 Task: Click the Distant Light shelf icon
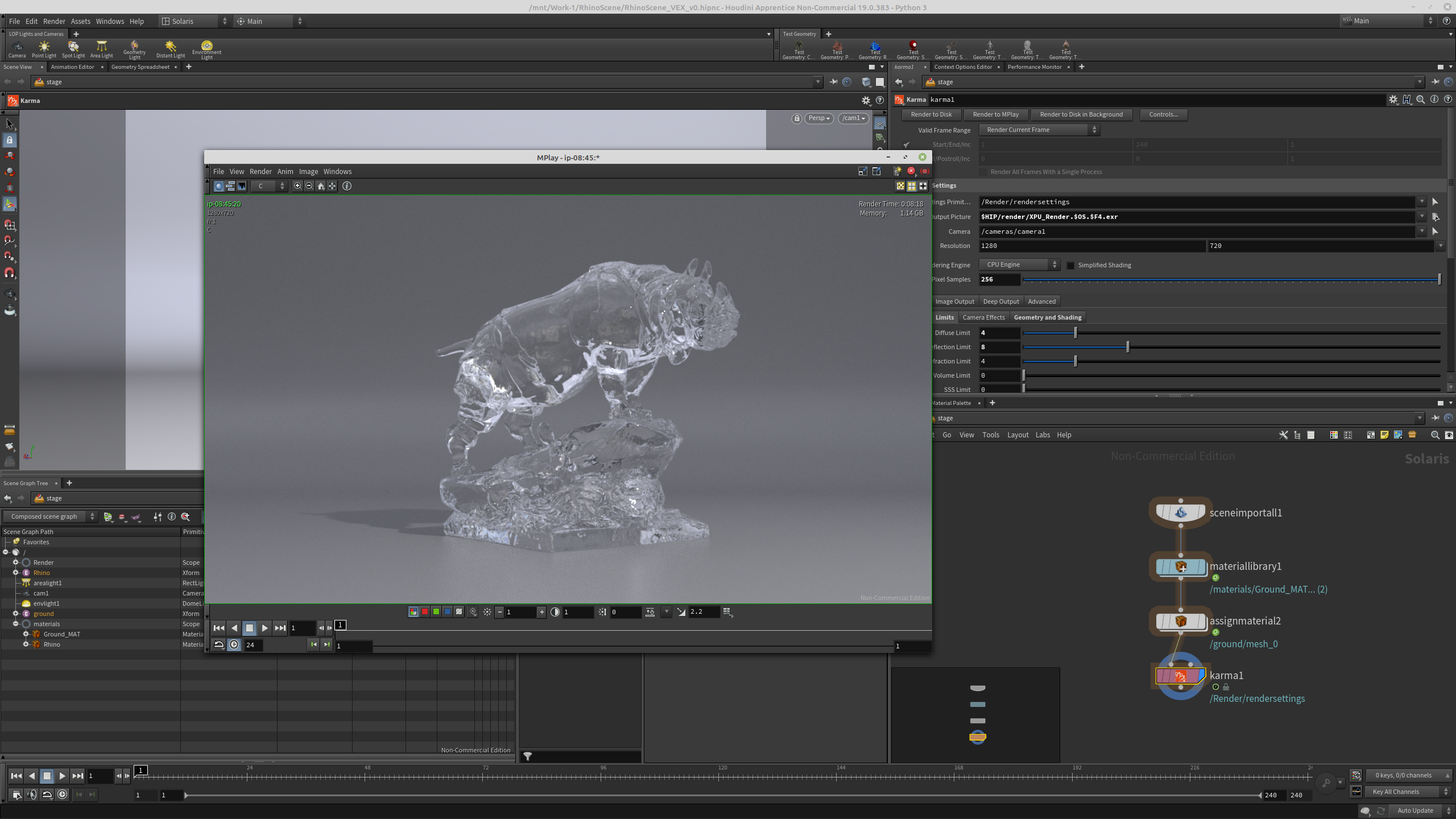(x=171, y=49)
